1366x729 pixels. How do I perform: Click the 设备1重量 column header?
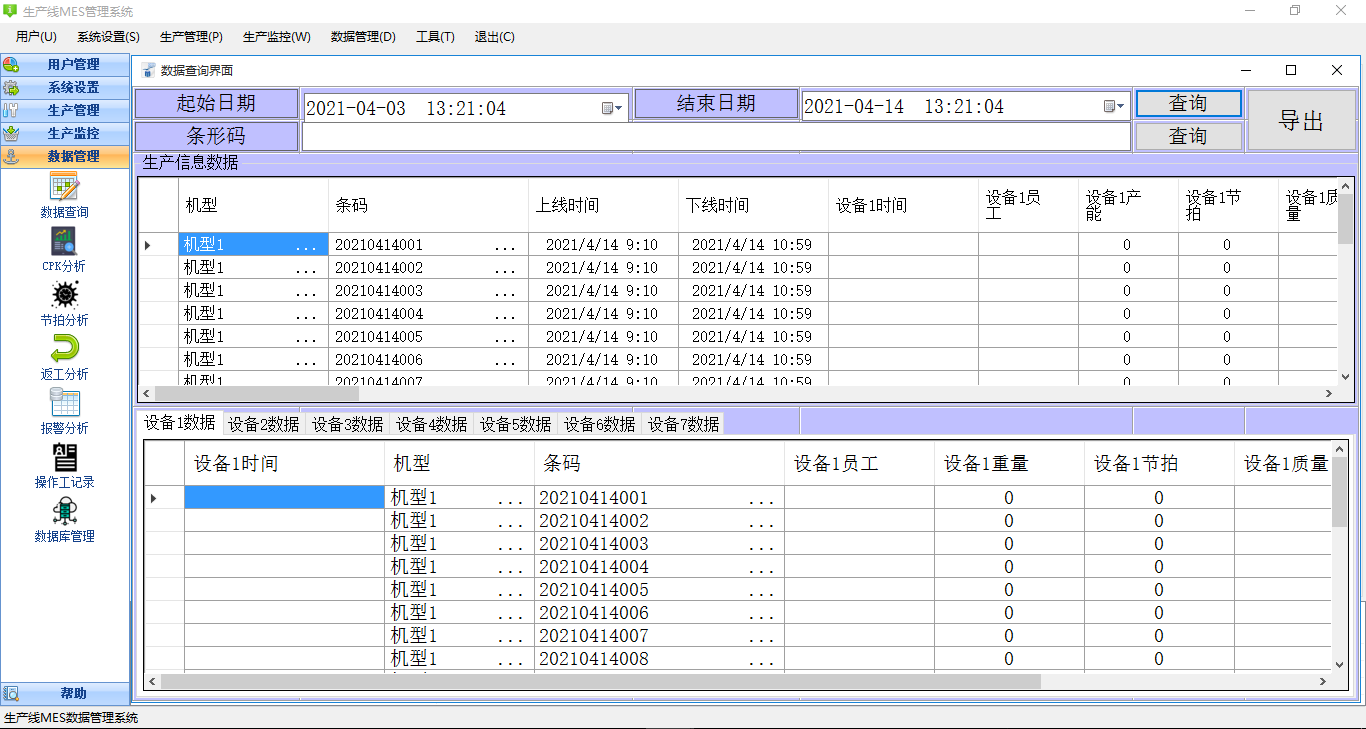coord(1009,463)
